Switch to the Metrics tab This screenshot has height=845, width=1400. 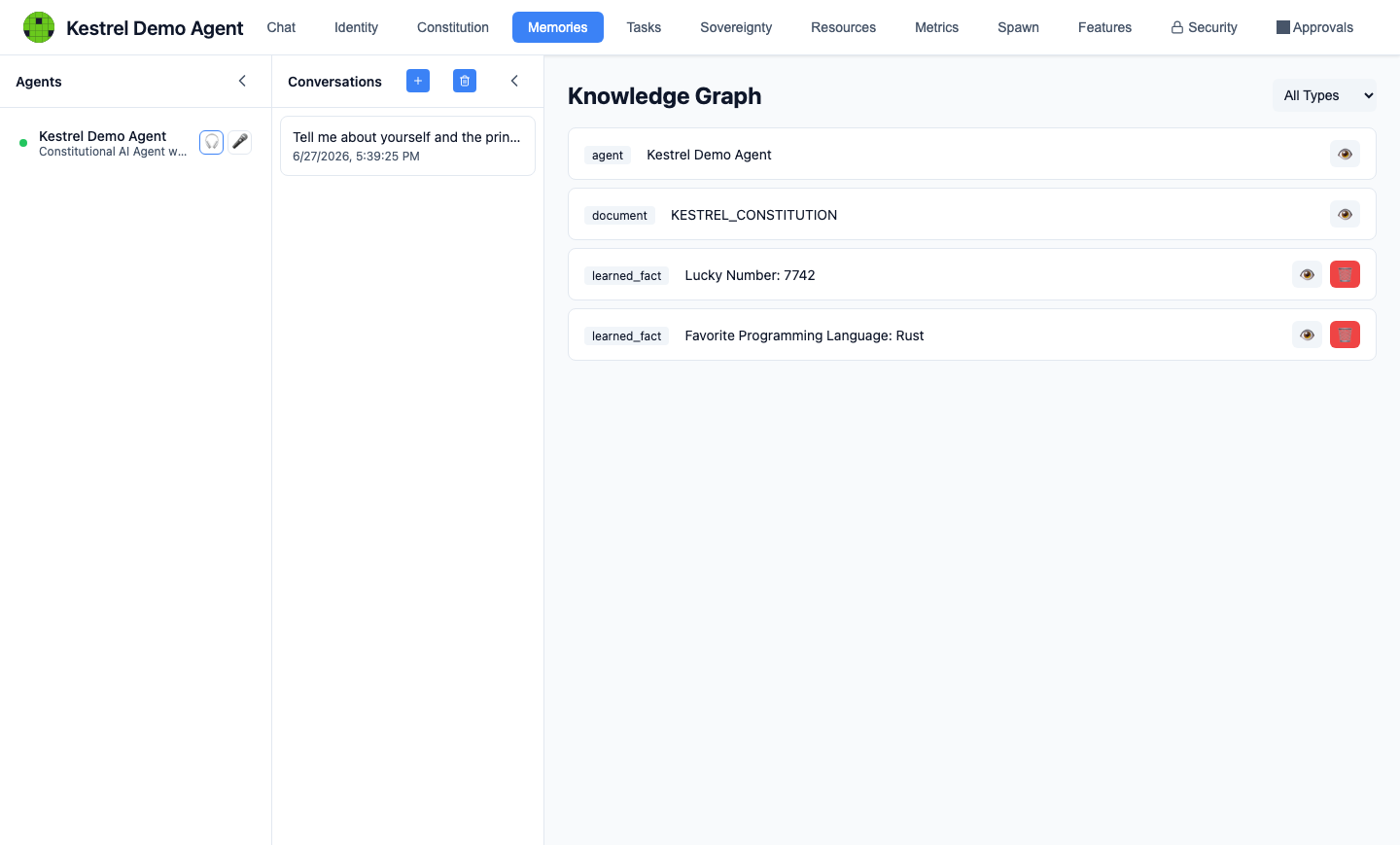(936, 27)
